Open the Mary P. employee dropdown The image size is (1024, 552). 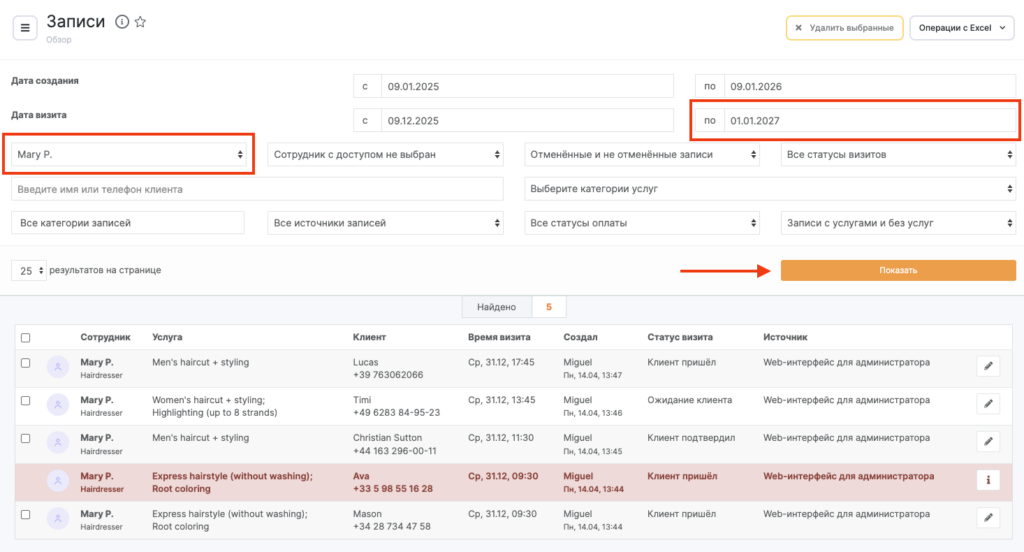129,155
